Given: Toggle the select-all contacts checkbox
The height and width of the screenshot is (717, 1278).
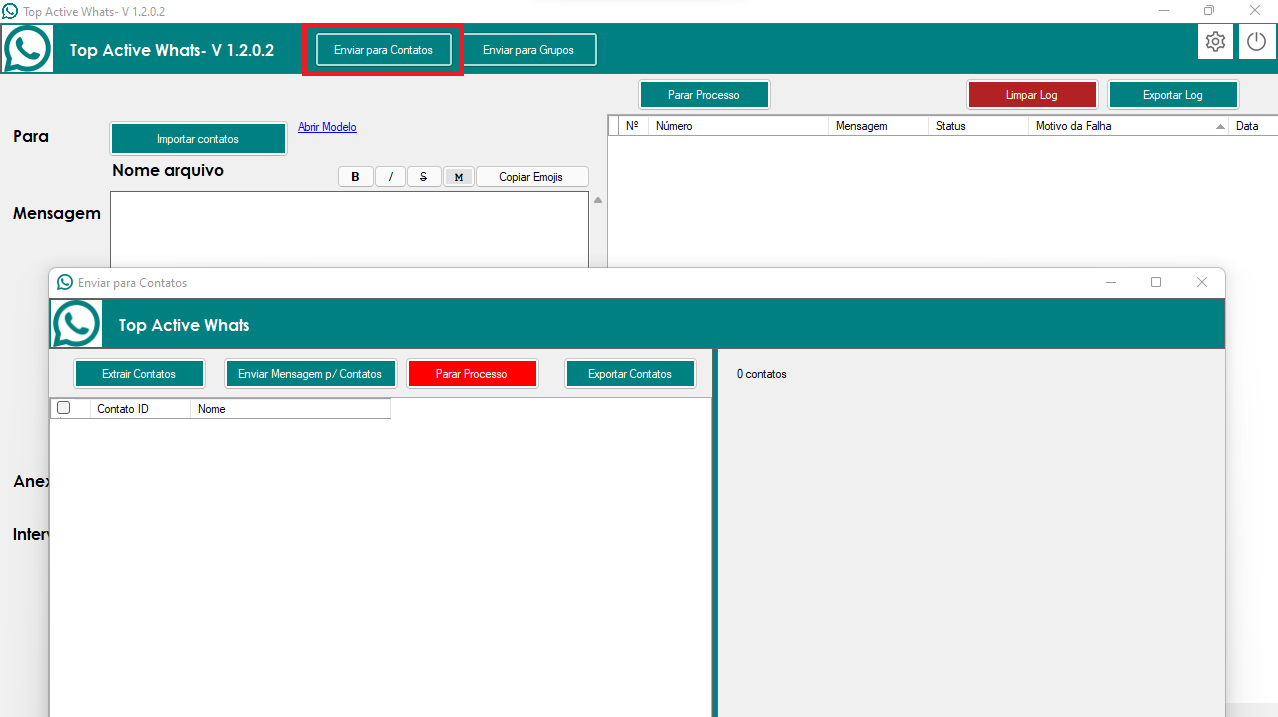Looking at the screenshot, I should click(64, 408).
